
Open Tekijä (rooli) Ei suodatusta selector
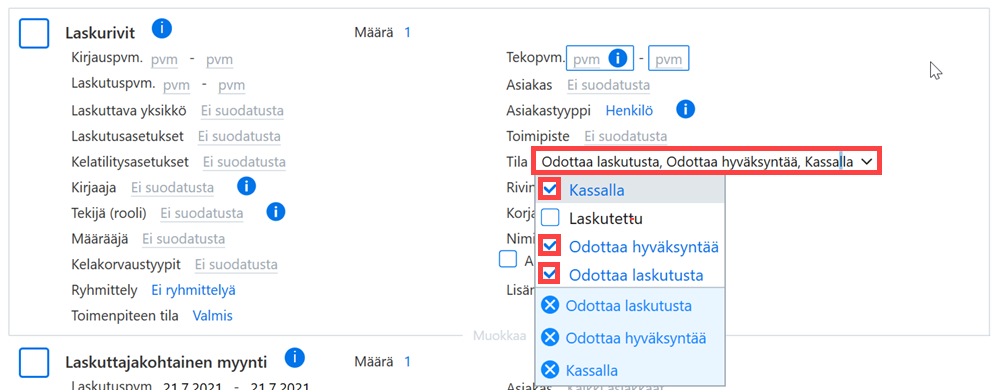(x=201, y=213)
